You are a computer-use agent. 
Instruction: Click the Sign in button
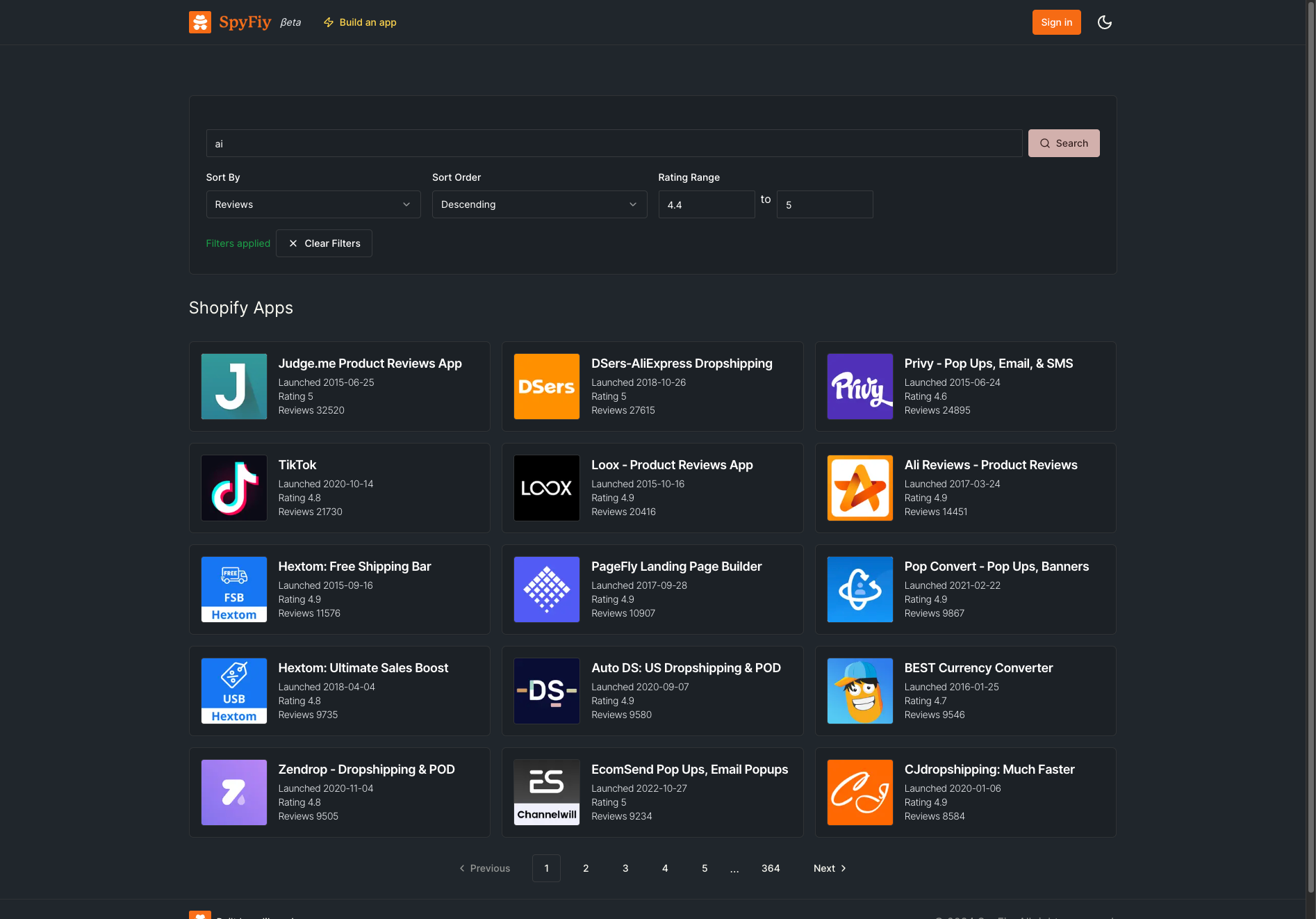[1056, 22]
